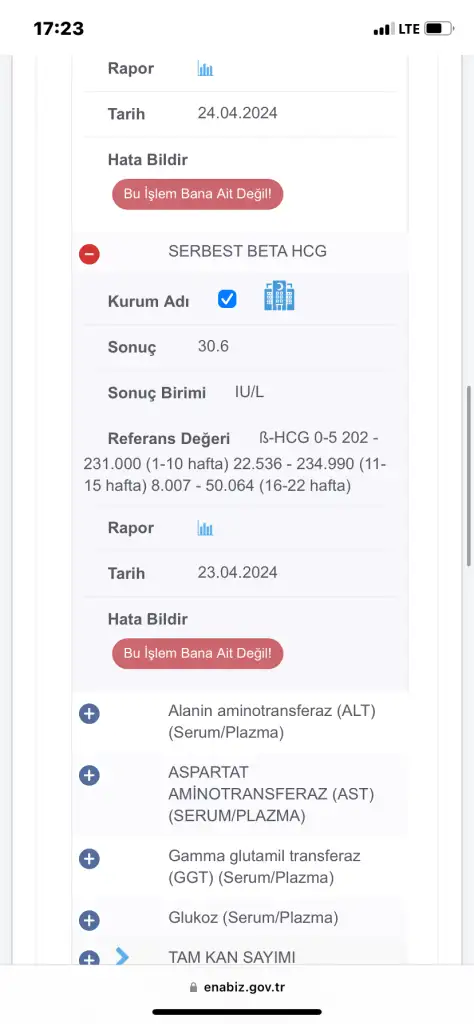This screenshot has width=474, height=1024.
Task: Click upper 'Bu İşlem Bana Ait Değil!' button
Action: 198,194
